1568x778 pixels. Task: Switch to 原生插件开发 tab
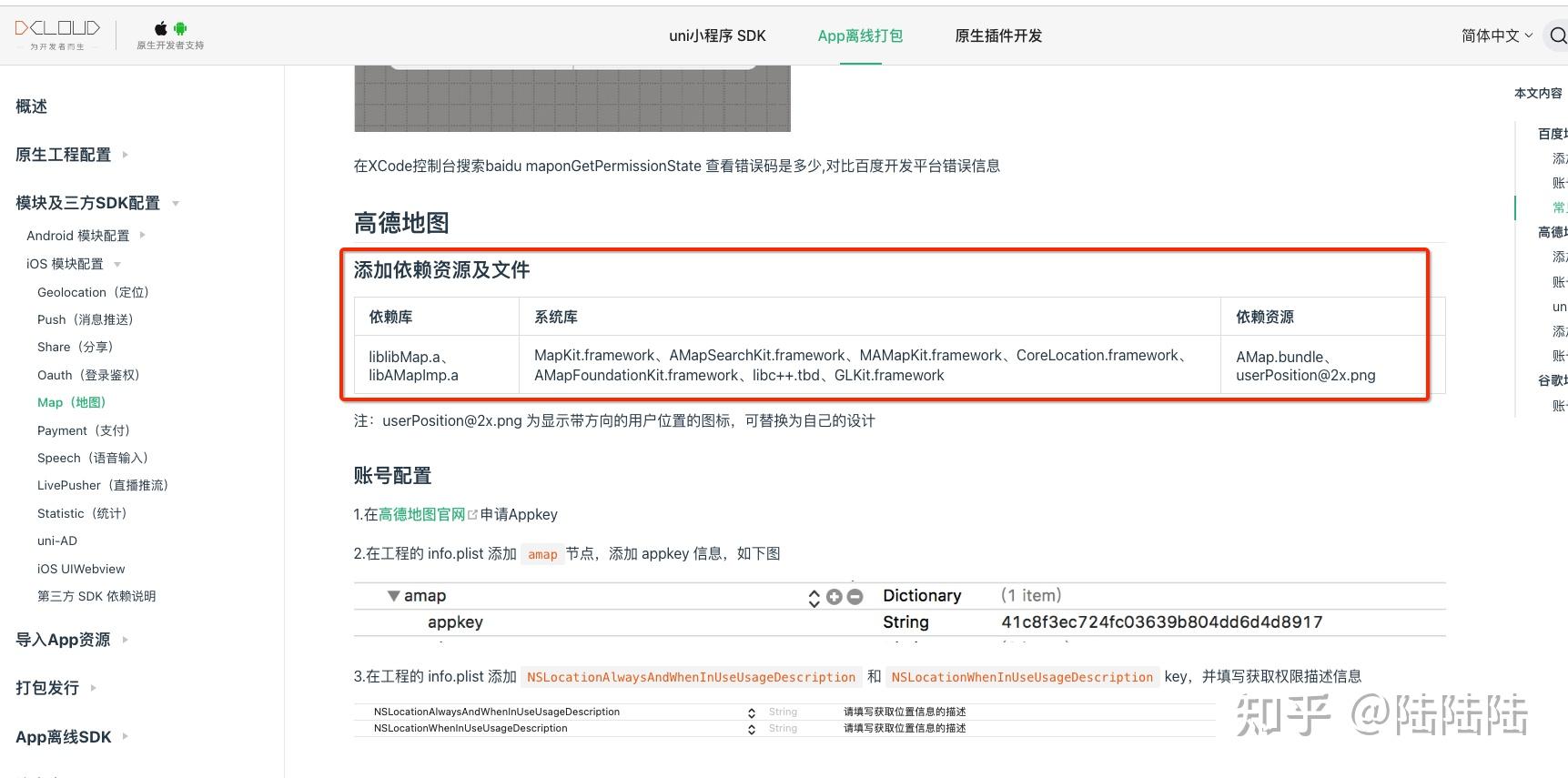point(998,35)
